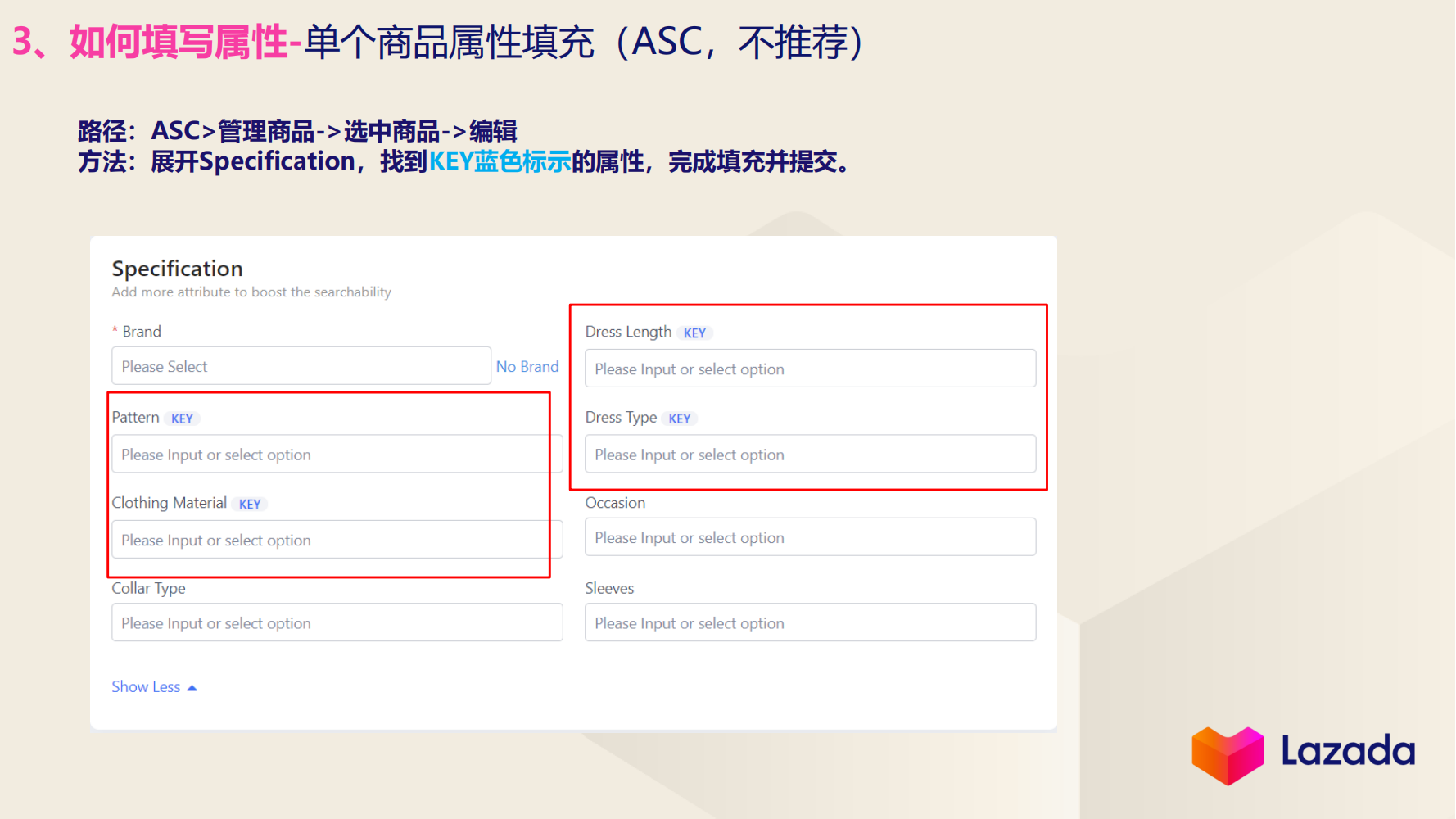Screen dimensions: 1456x819
Task: Click the Collar Type input field
Action: (x=336, y=622)
